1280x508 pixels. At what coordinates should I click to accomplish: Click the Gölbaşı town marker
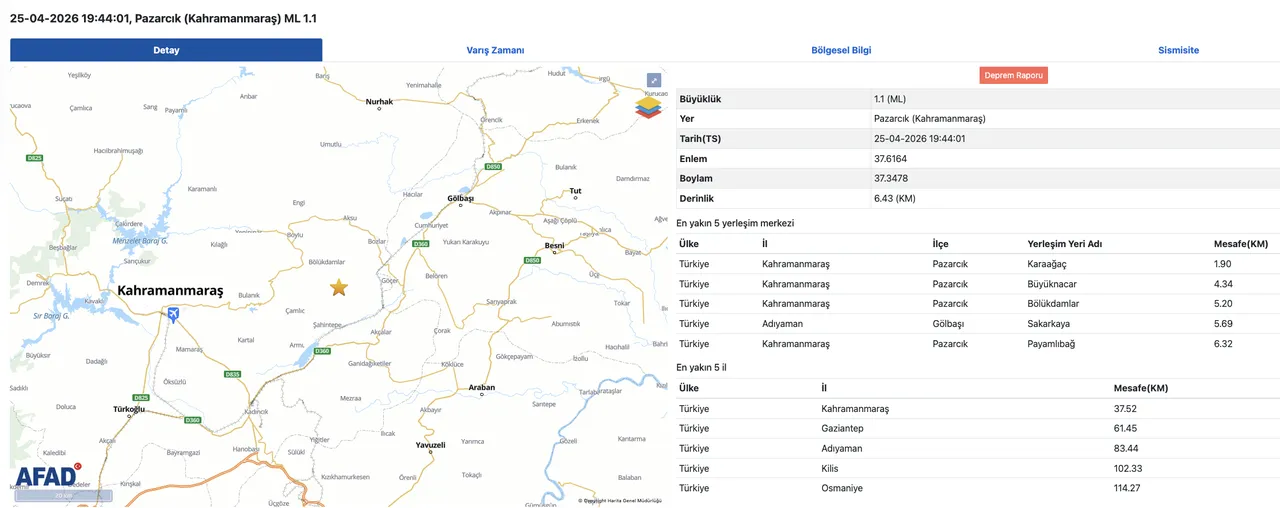460,199
